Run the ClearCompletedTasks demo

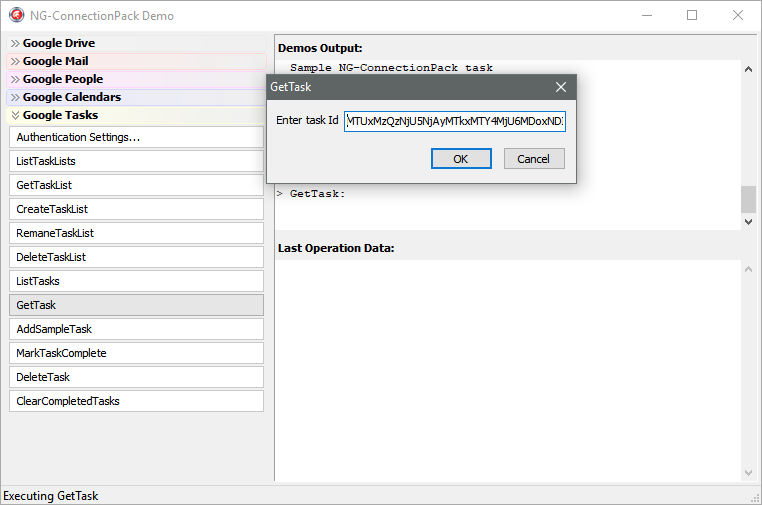tap(136, 401)
